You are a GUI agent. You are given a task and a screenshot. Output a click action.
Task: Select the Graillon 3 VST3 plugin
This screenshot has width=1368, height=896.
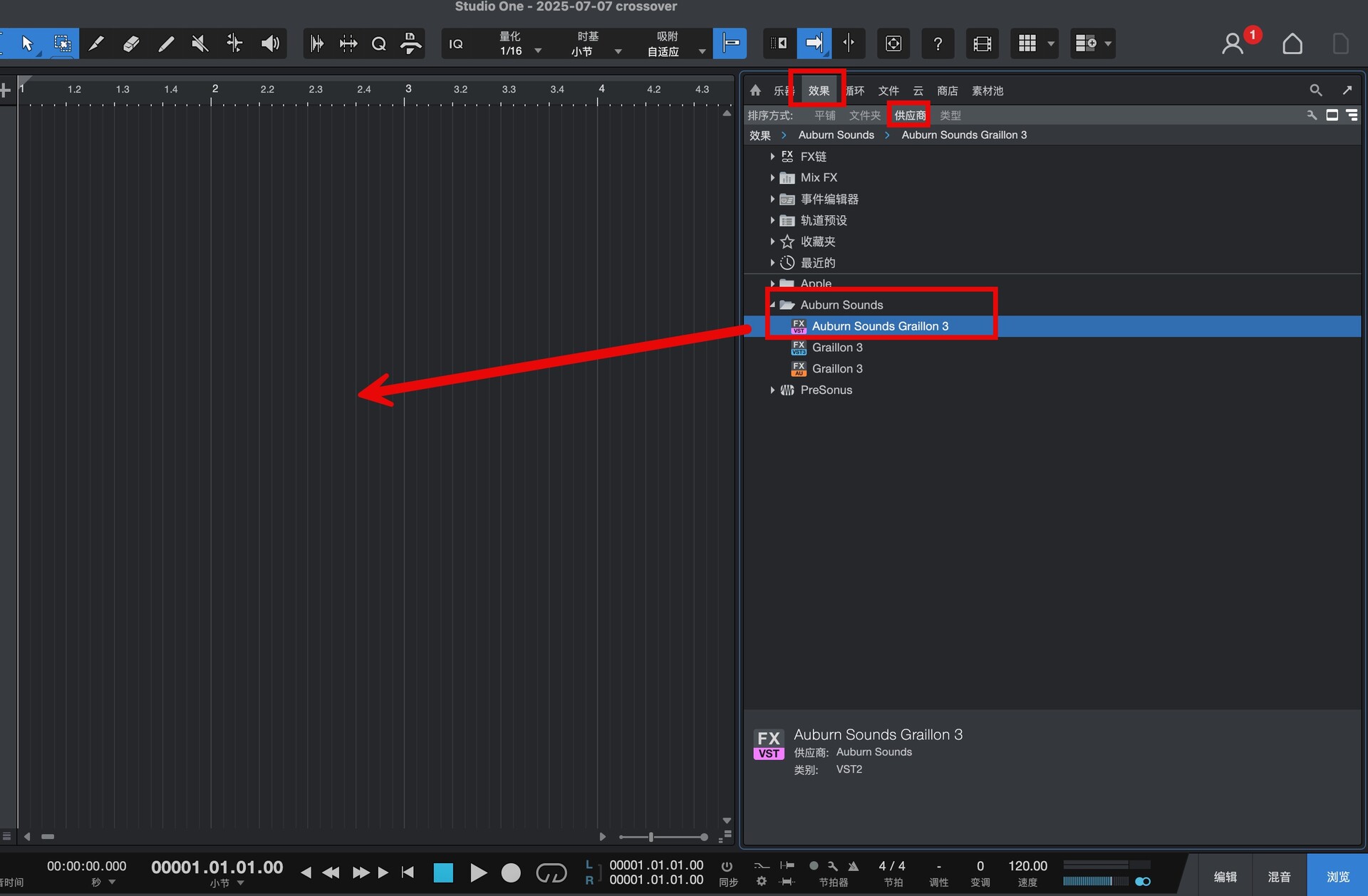[x=1052, y=348]
